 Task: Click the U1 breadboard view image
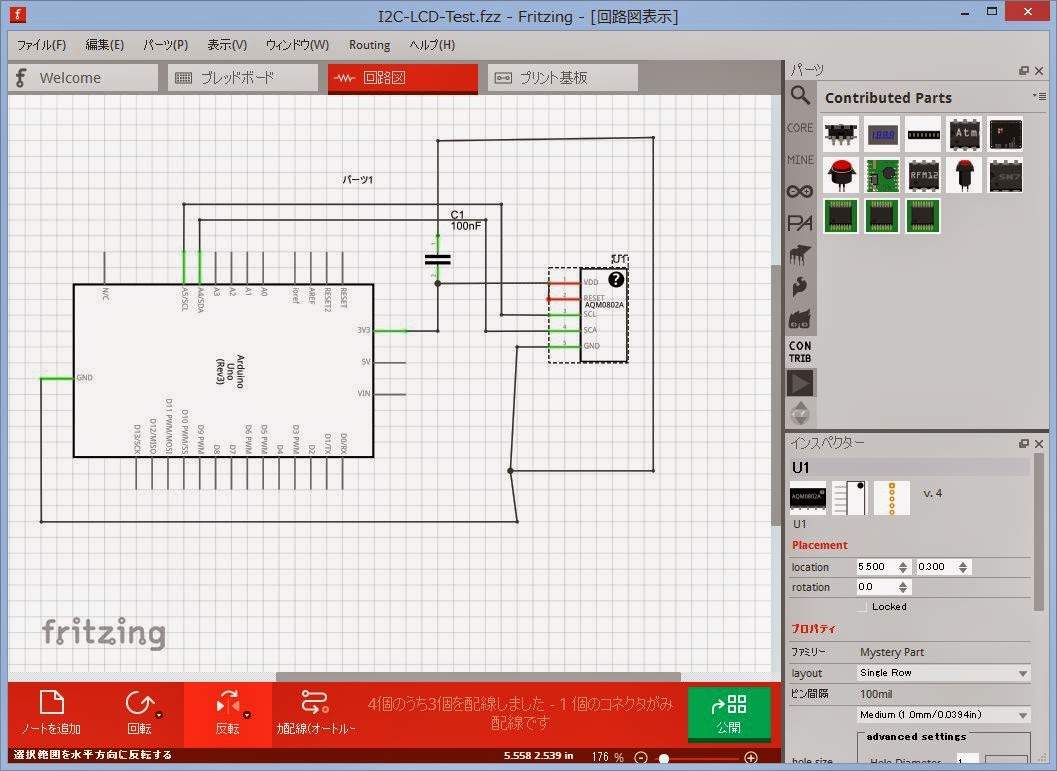coord(808,497)
